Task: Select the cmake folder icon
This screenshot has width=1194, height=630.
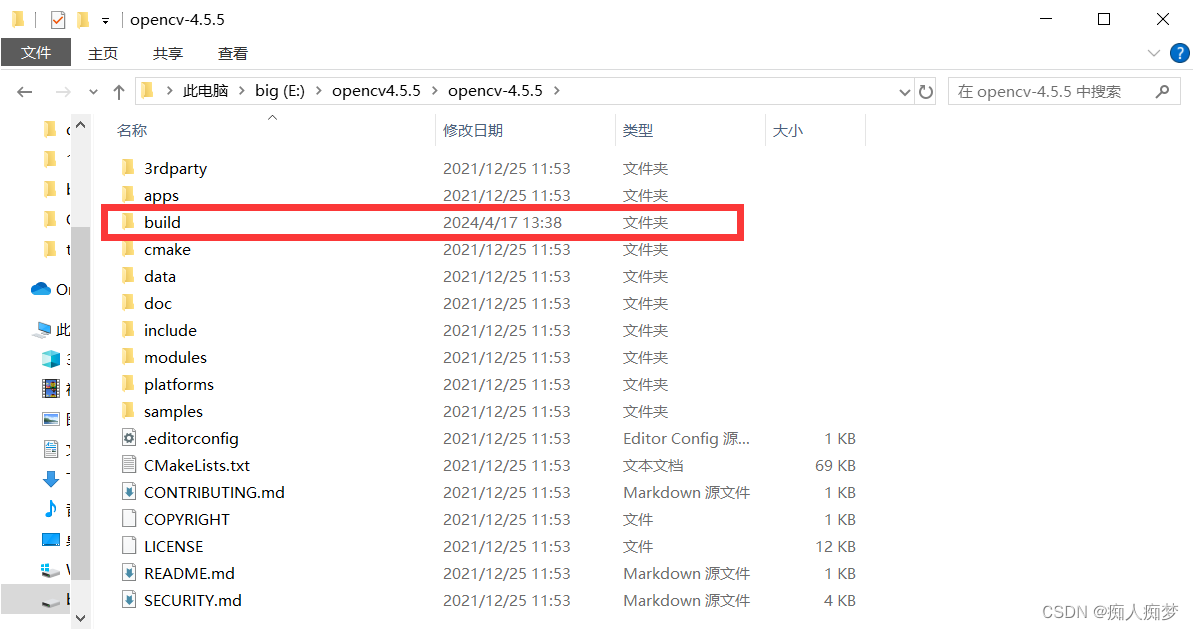Action: pos(128,248)
